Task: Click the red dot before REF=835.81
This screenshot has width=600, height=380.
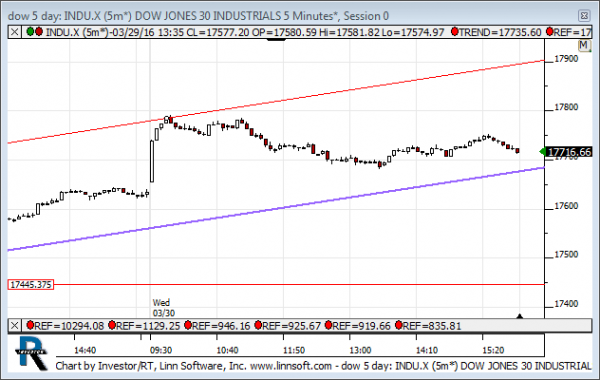Action: [x=399, y=326]
